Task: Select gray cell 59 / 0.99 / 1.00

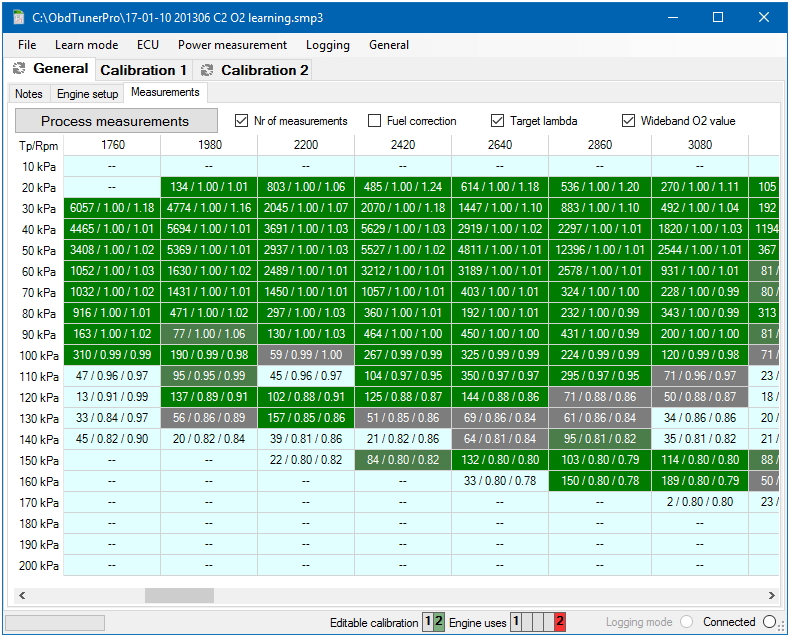Action: pos(306,355)
